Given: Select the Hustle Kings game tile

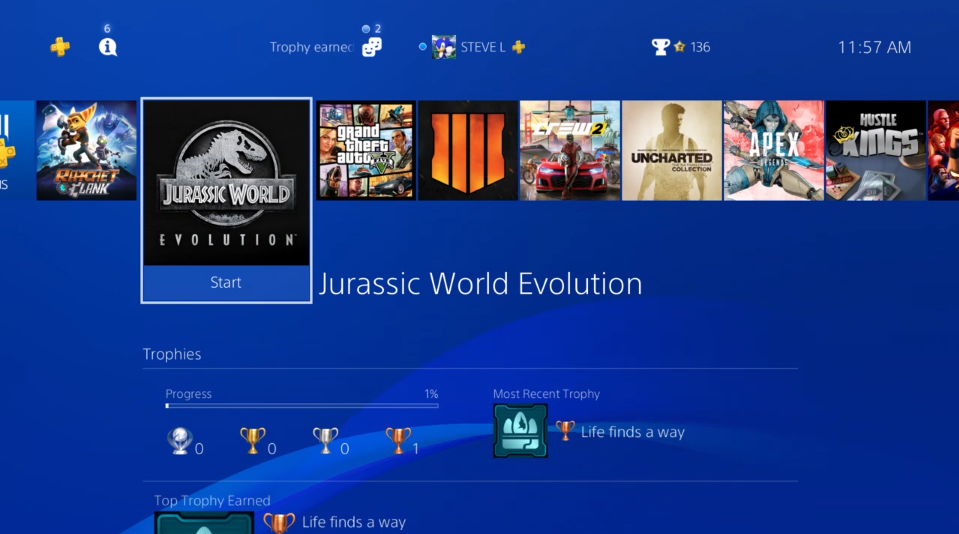Looking at the screenshot, I should [876, 150].
